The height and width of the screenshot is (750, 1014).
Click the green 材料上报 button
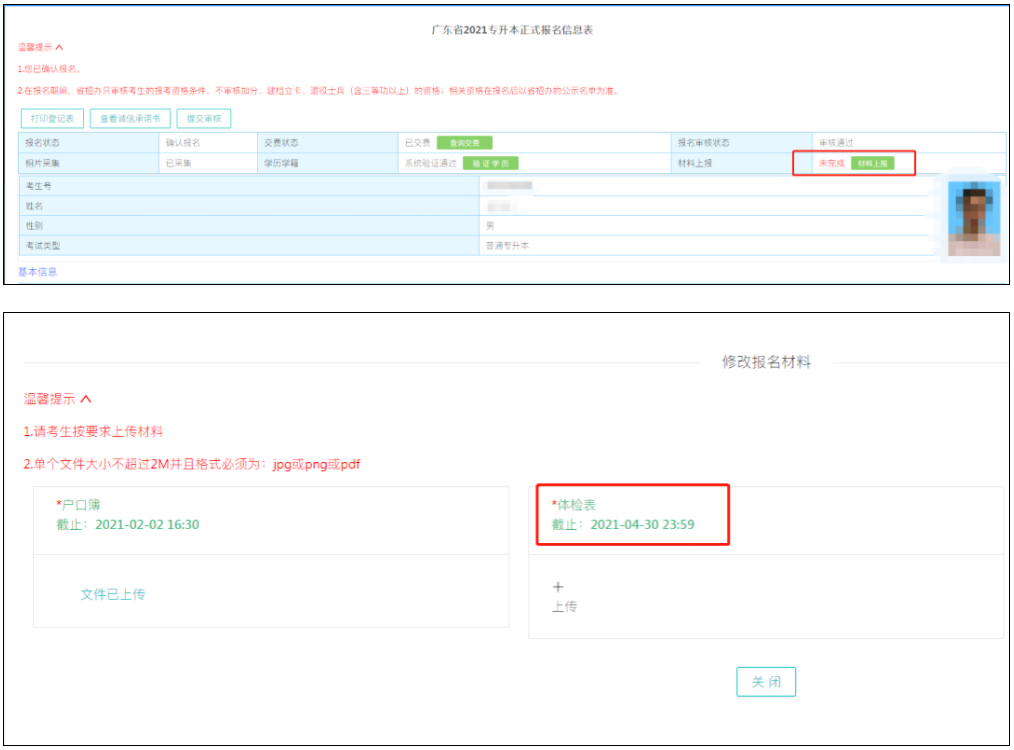click(x=872, y=163)
